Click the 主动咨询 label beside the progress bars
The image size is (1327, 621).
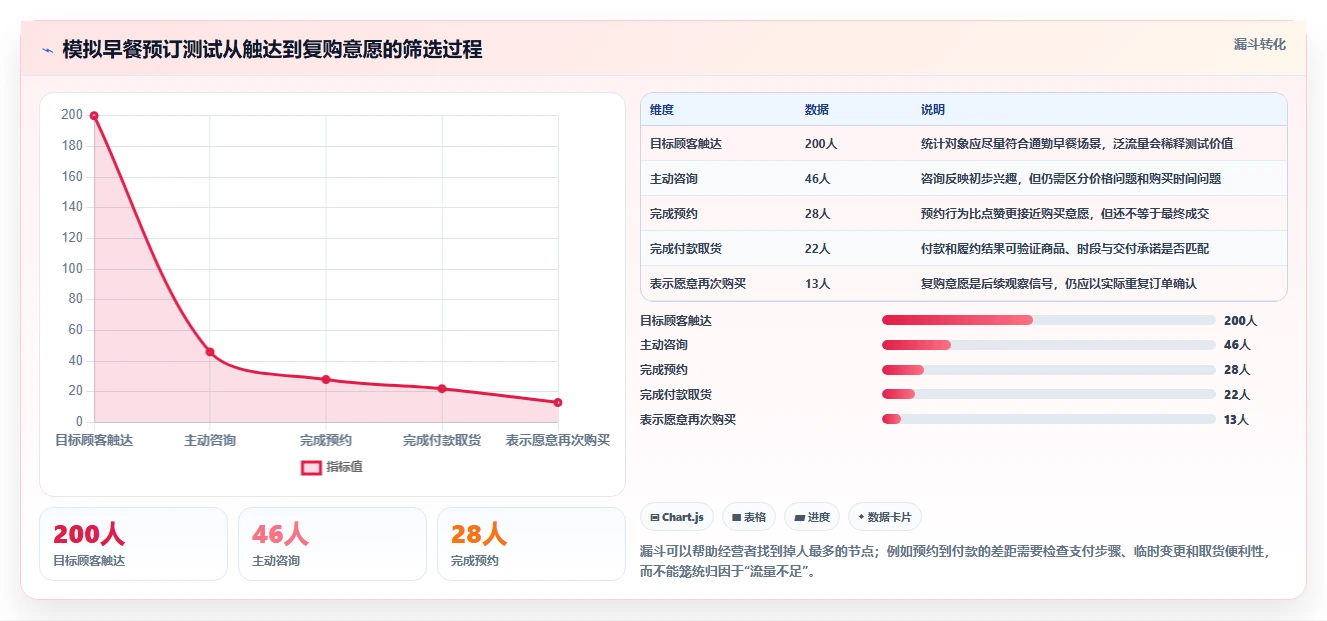pos(664,345)
